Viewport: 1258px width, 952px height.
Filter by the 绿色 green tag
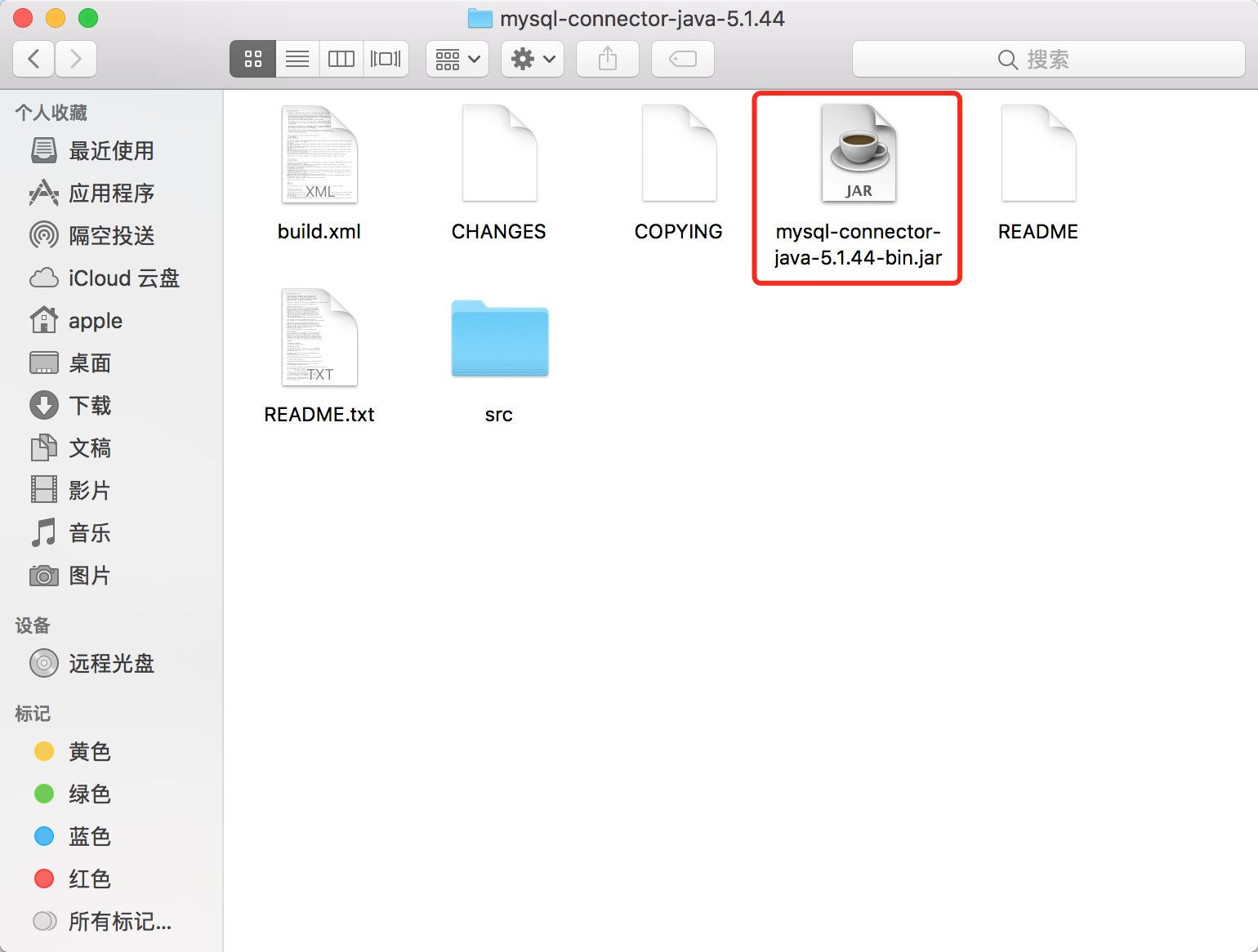pyautogui.click(x=111, y=794)
